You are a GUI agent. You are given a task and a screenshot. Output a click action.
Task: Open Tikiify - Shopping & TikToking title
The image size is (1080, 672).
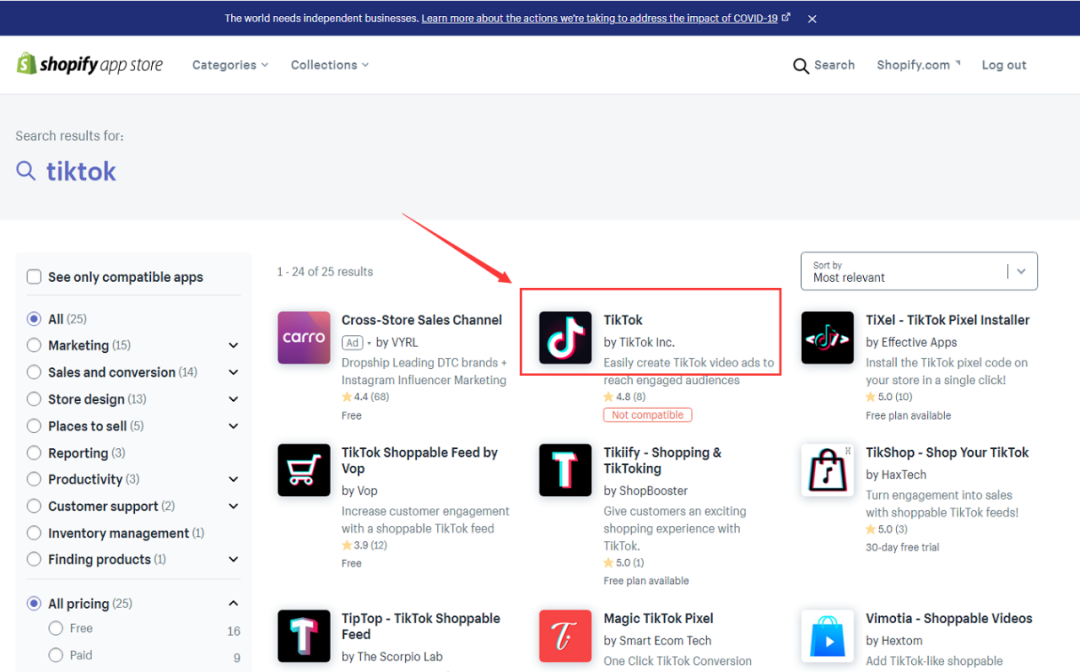click(663, 460)
